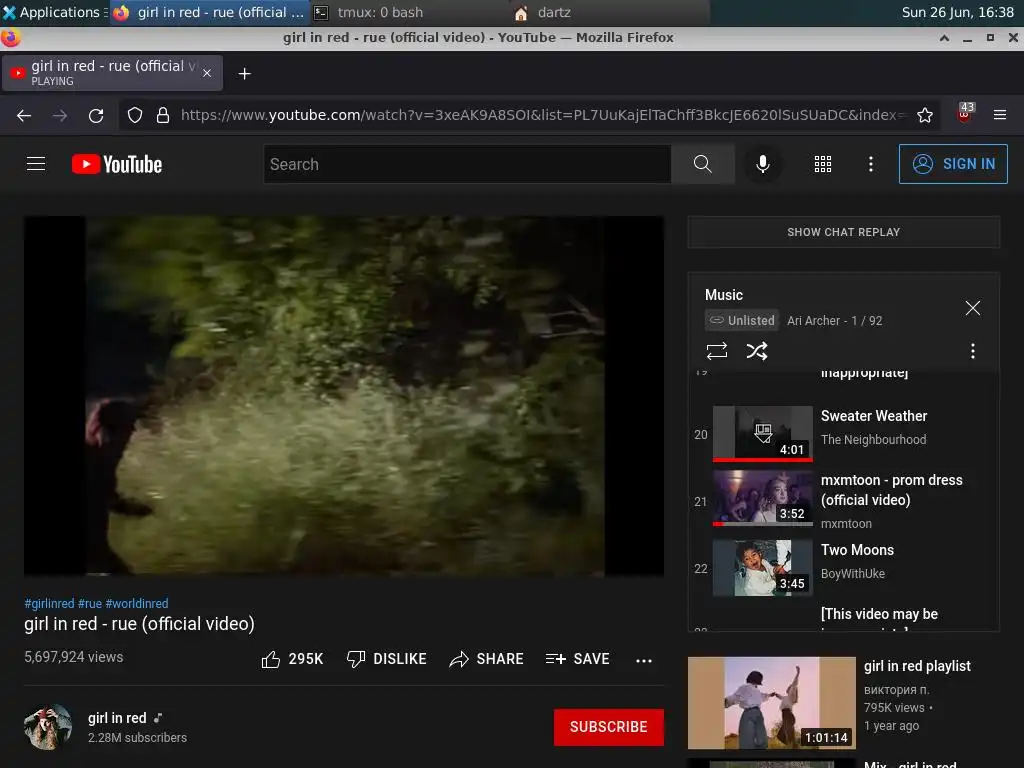Open the girl in red channel avatar
This screenshot has height=768, width=1024.
[x=48, y=727]
